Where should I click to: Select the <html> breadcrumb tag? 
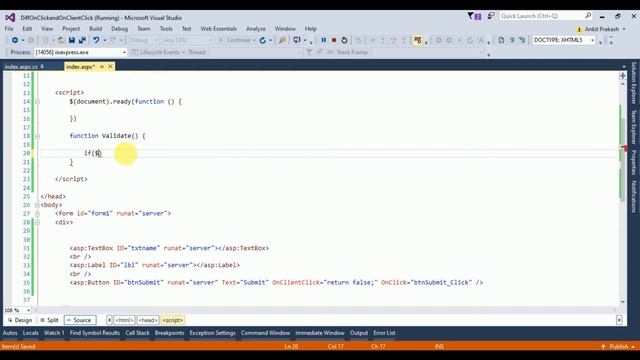[x=124, y=320]
